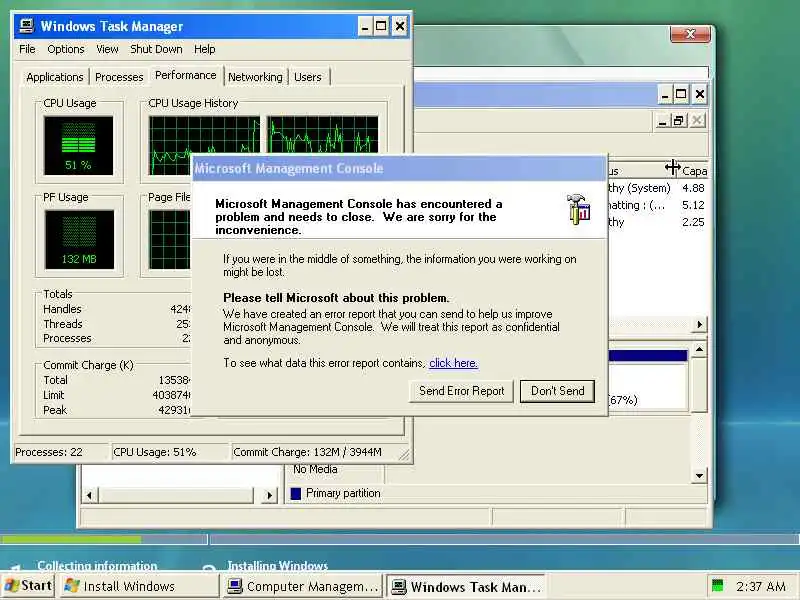
Task: Click the Task Manager title bar icon
Action: point(27,26)
